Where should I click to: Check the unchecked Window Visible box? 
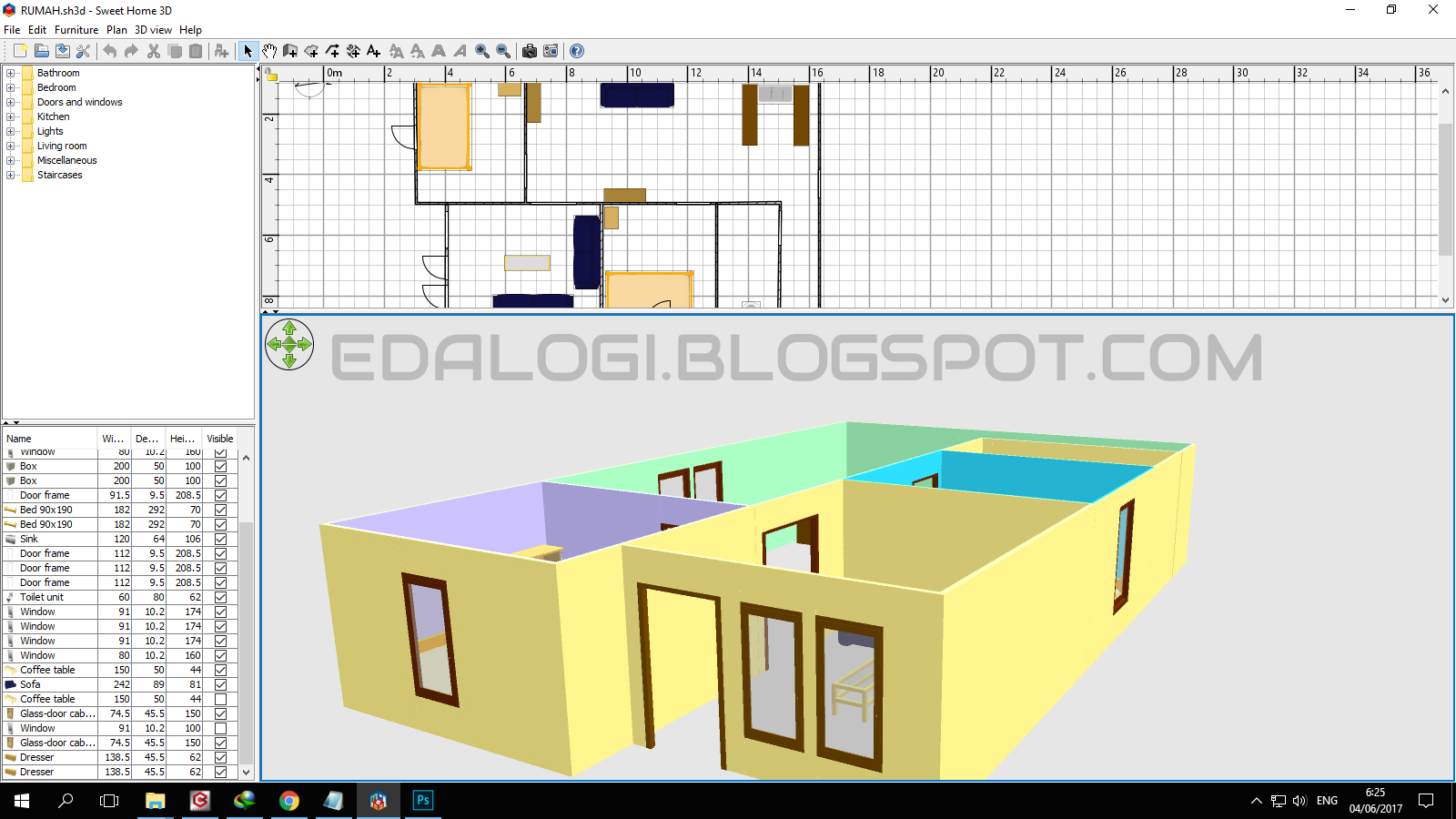[x=220, y=728]
